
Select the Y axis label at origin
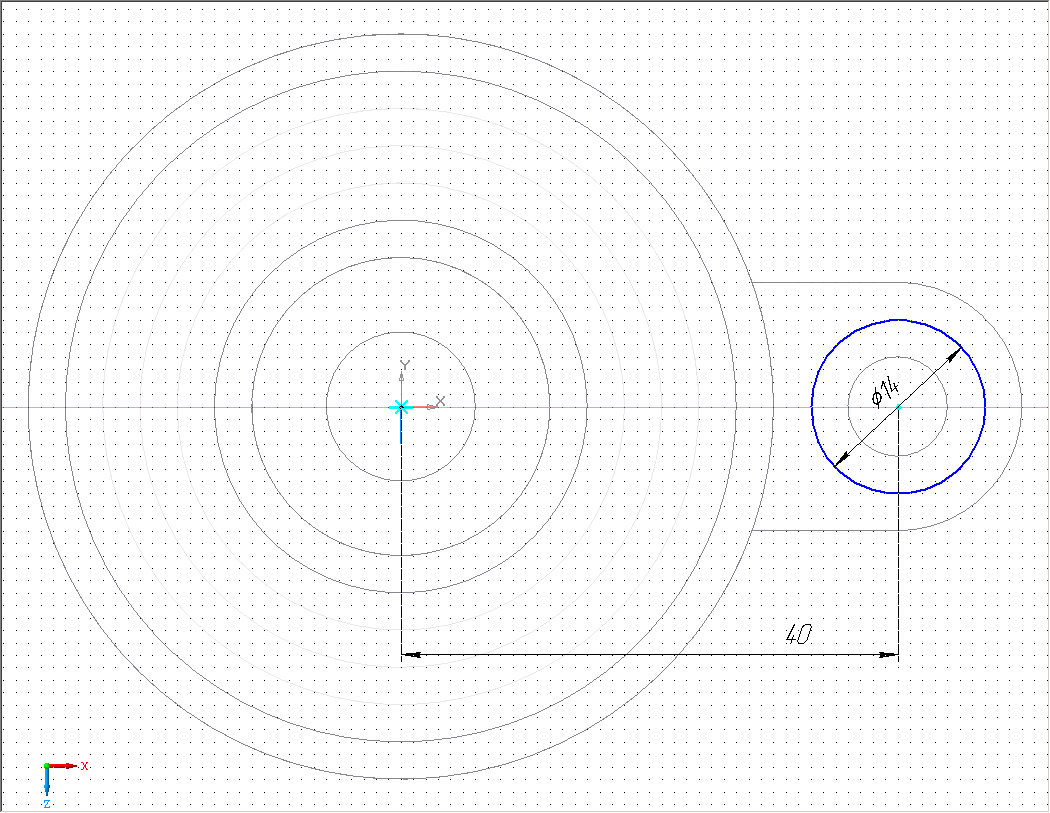click(x=404, y=364)
